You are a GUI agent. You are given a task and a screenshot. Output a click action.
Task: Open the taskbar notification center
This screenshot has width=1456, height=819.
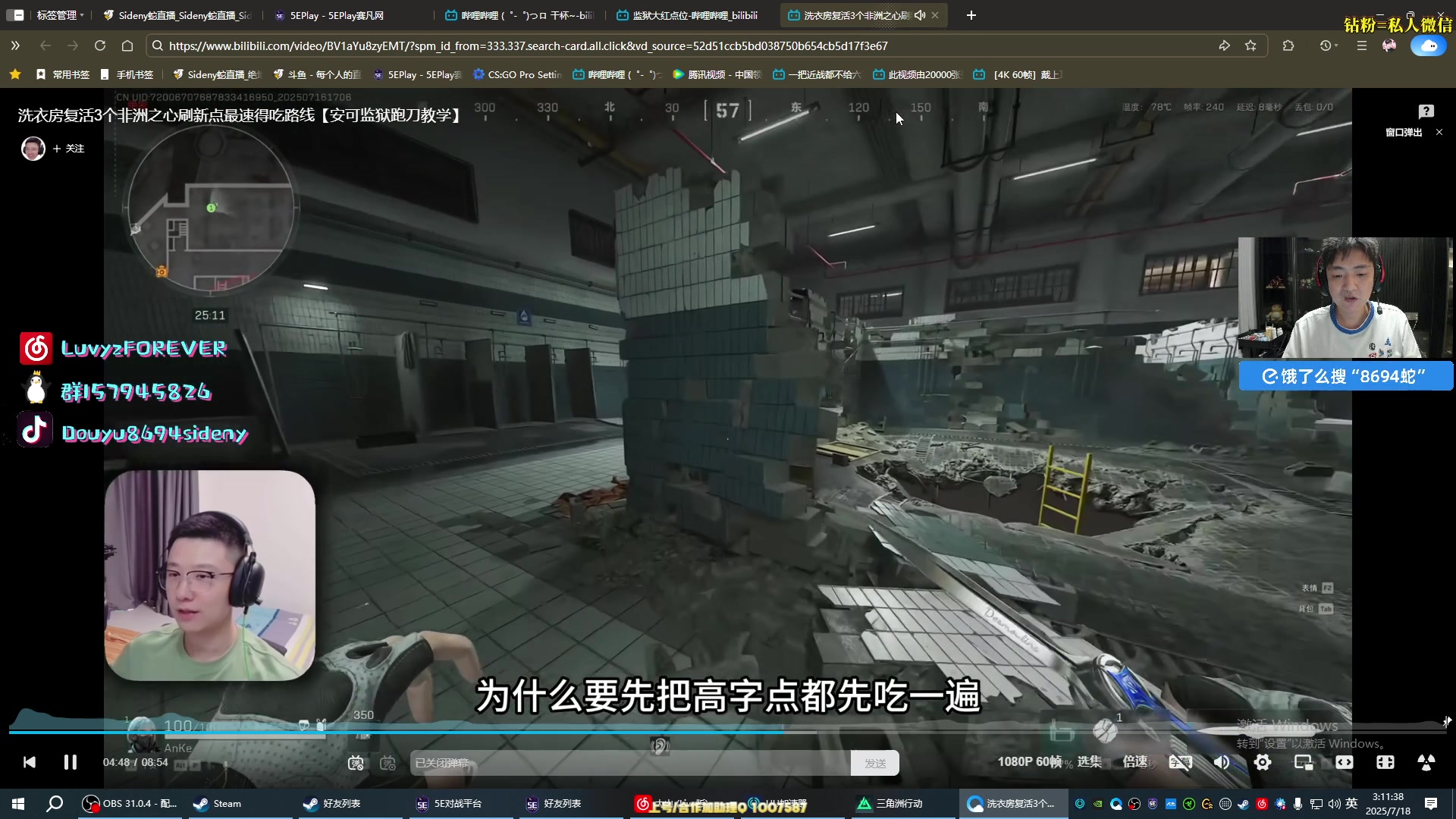pyautogui.click(x=1431, y=804)
